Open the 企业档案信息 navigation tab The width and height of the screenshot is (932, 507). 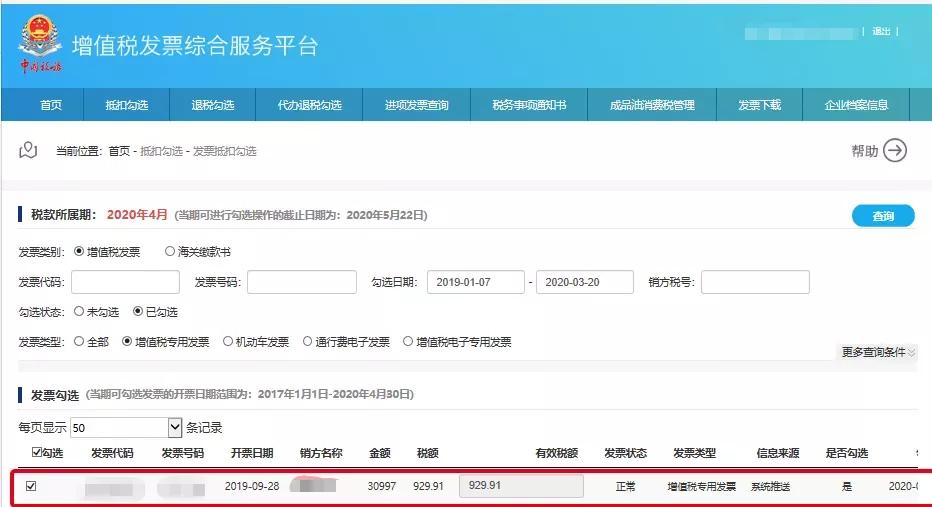tap(856, 105)
